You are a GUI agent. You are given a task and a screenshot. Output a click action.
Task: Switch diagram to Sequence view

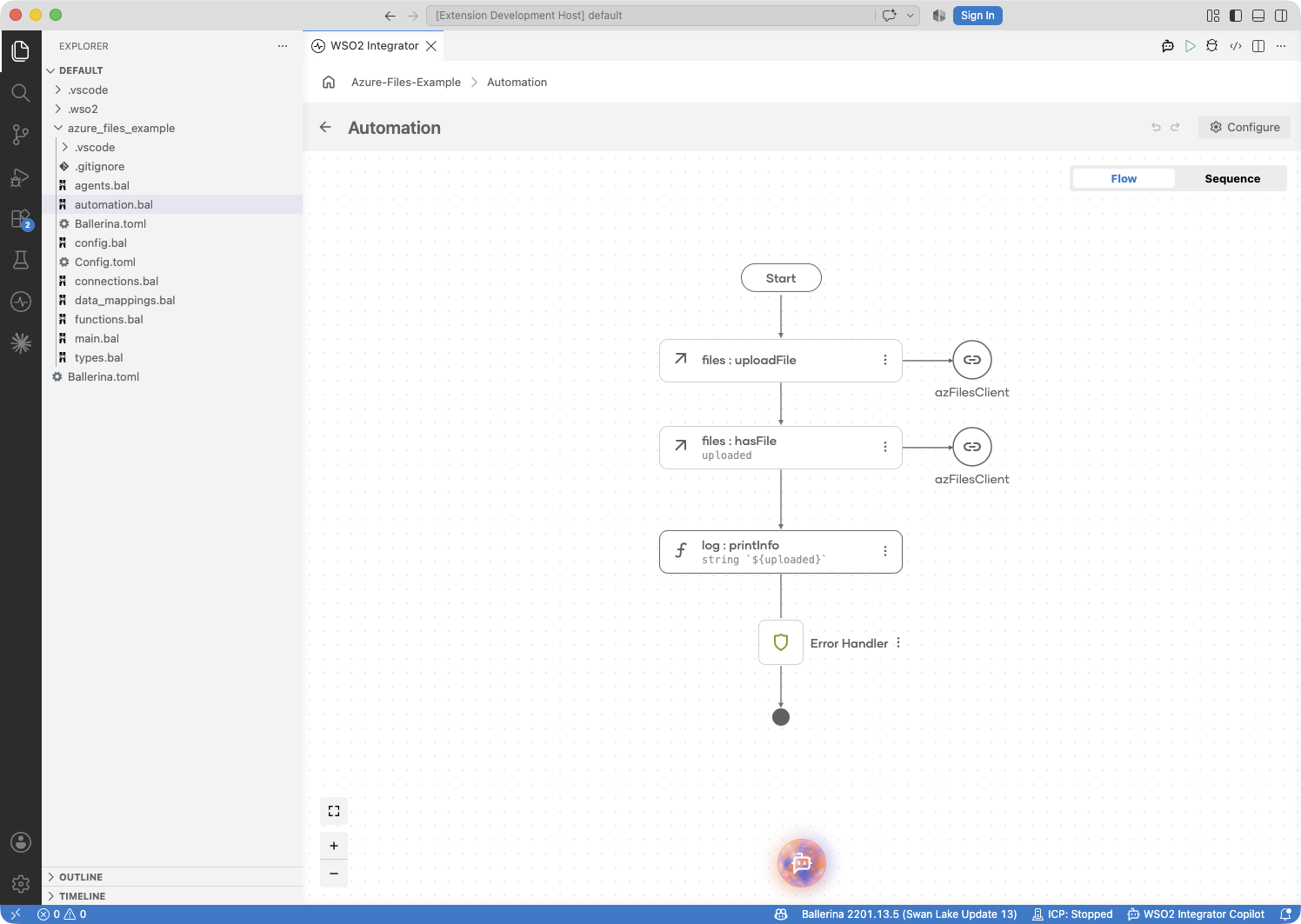pos(1232,179)
